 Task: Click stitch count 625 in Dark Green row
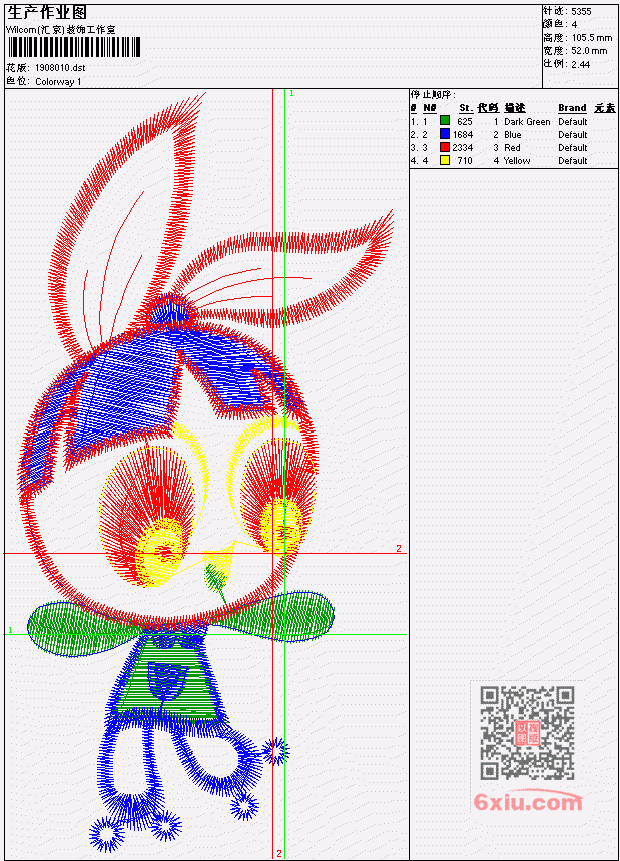tap(465, 121)
